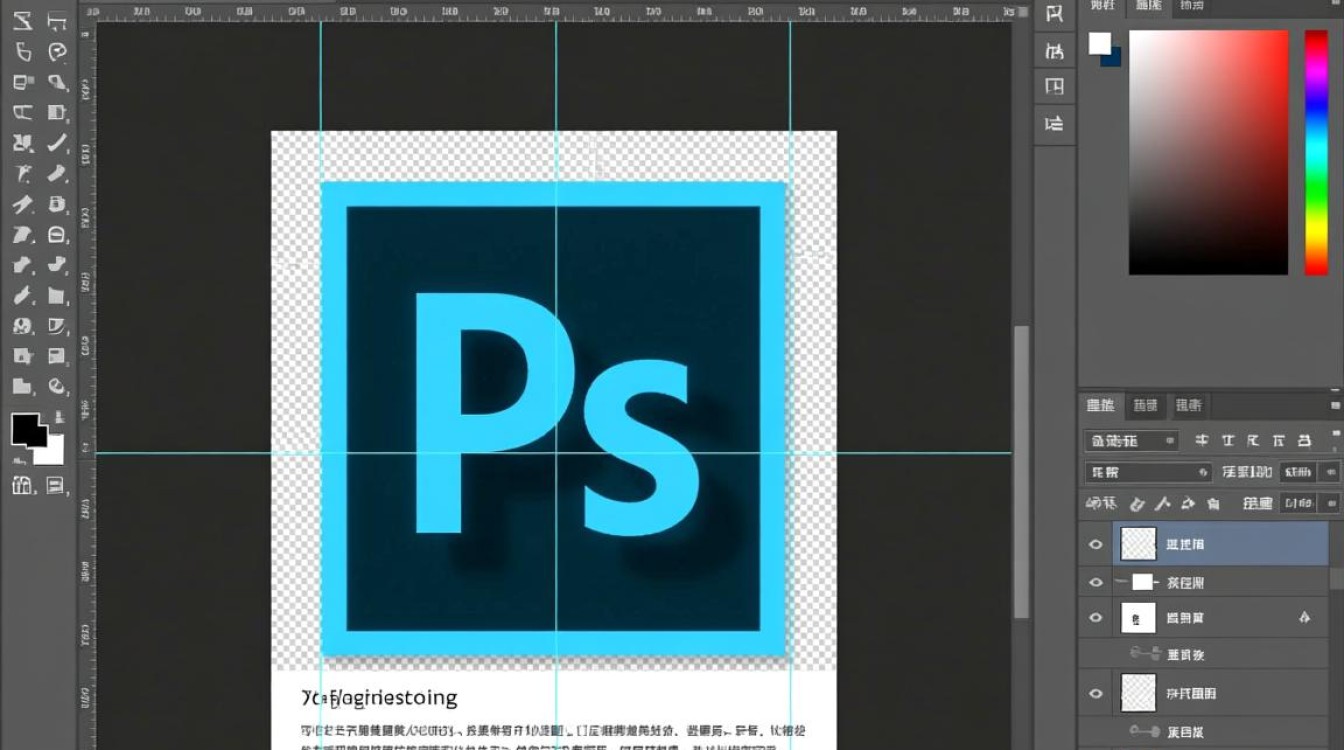The height and width of the screenshot is (750, 1344).
Task: Collapse the effects arrow on the third layer
Action: pyautogui.click(x=1304, y=618)
